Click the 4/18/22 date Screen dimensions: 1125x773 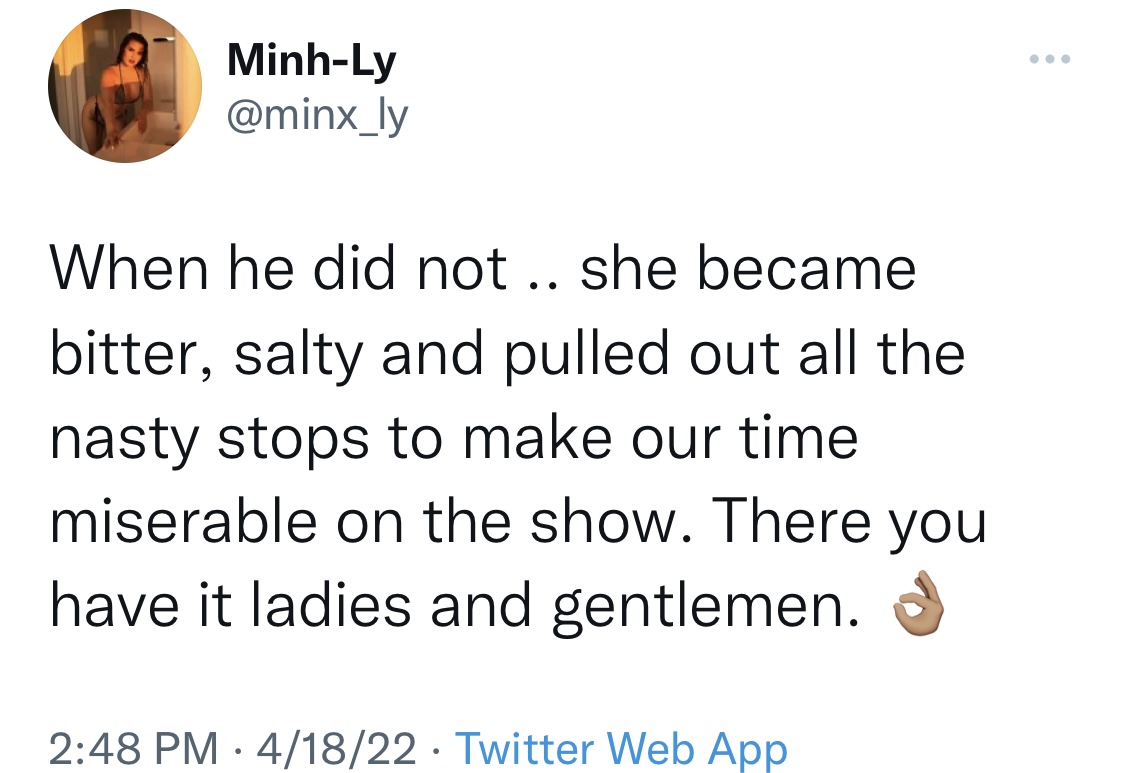coord(336,749)
